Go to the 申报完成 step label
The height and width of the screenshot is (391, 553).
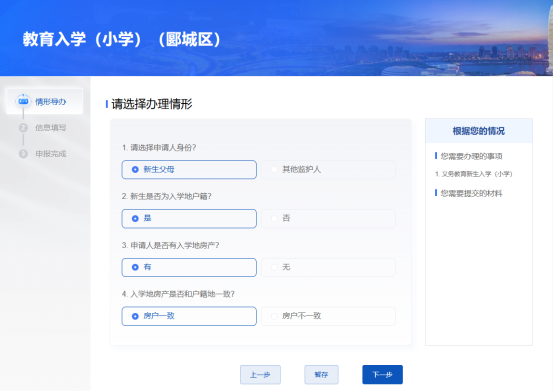[50, 154]
